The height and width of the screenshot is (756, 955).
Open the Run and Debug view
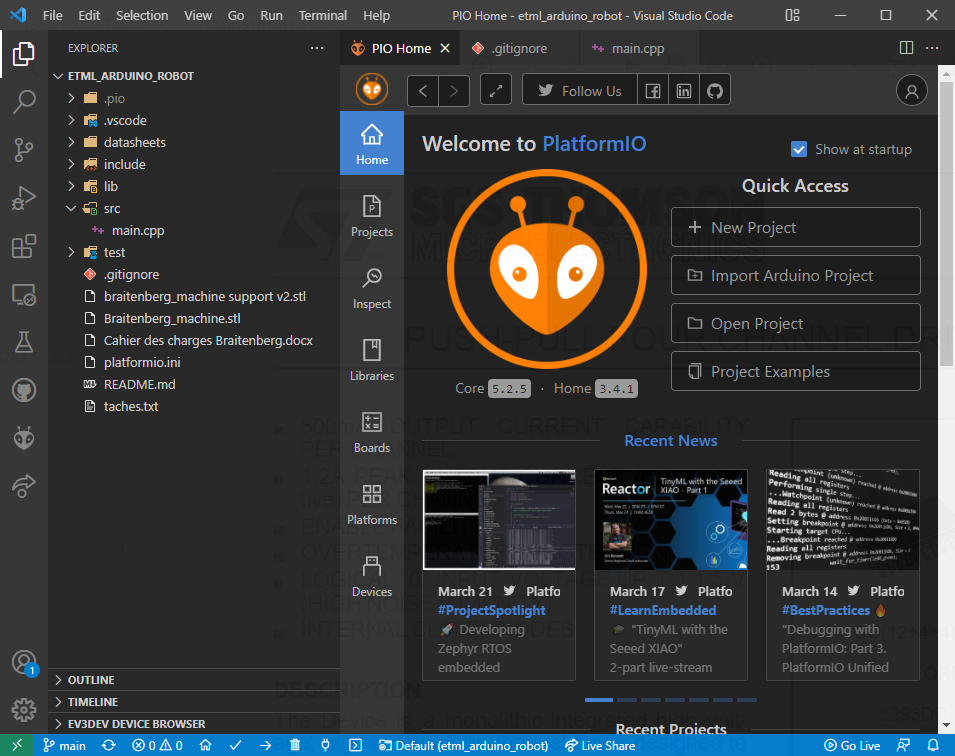[24, 198]
